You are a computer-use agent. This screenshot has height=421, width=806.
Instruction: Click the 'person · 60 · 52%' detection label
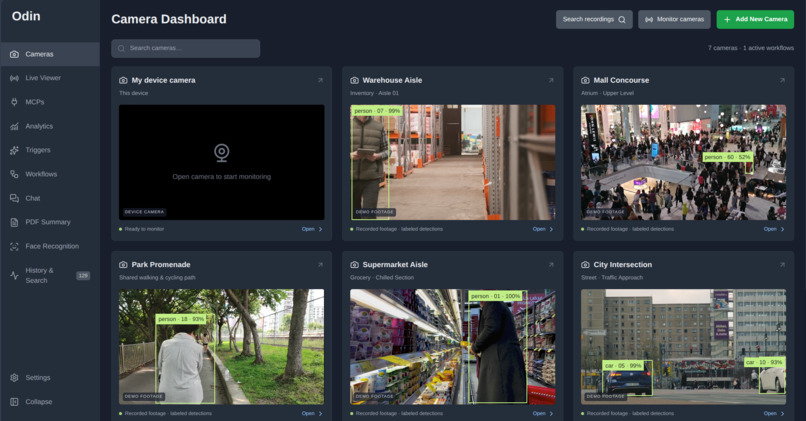pyautogui.click(x=727, y=157)
